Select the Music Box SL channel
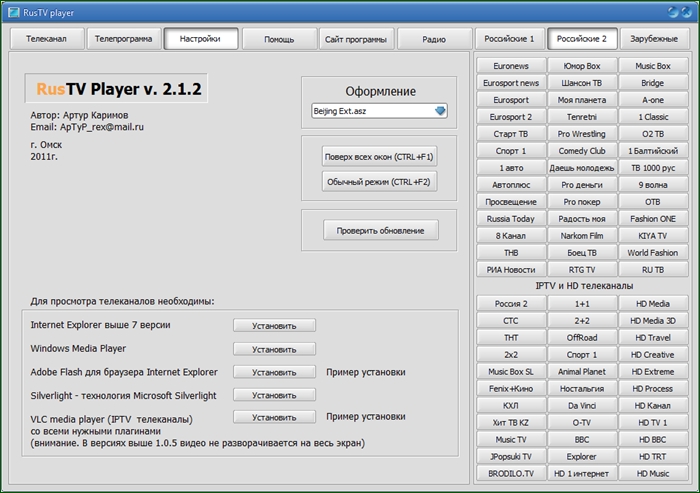The height and width of the screenshot is (493, 700). pos(511,371)
